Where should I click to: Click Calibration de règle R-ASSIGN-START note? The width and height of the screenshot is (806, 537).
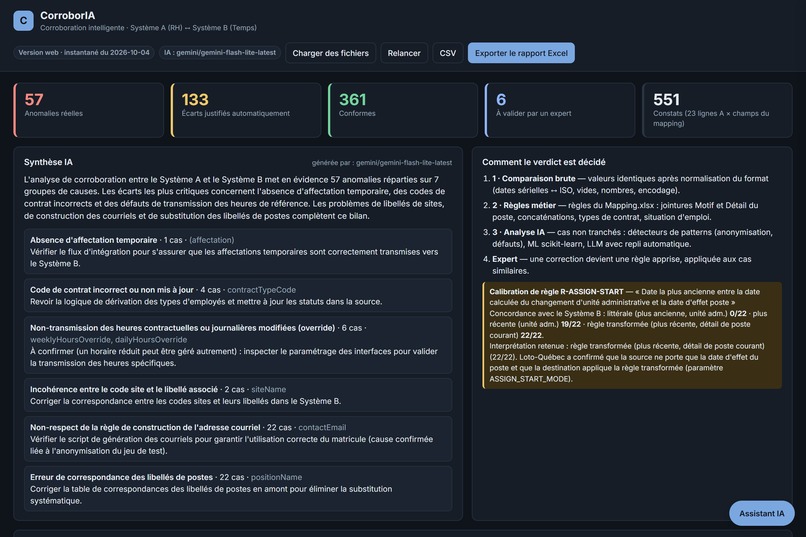pos(632,335)
